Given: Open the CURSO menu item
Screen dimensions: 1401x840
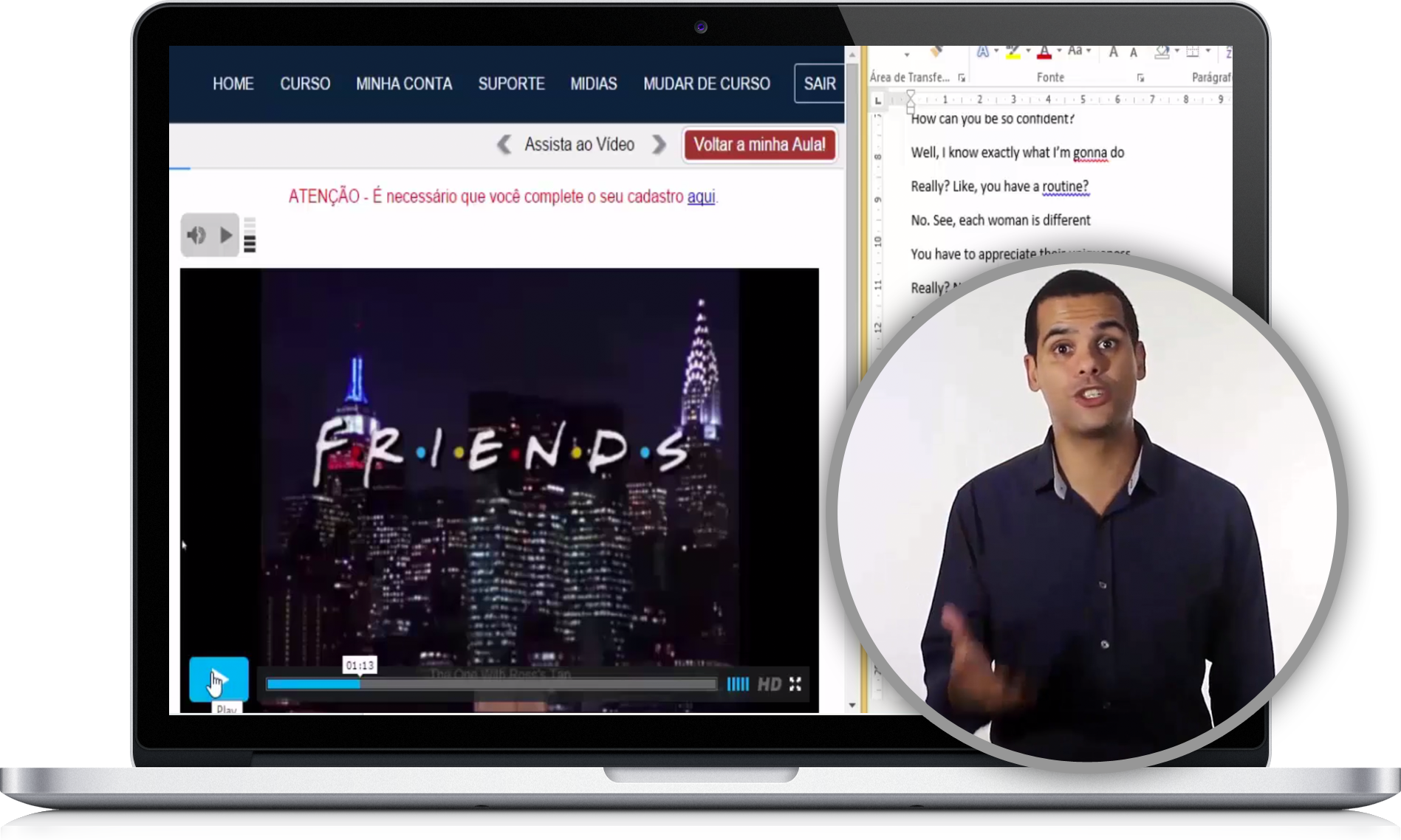Looking at the screenshot, I should pyautogui.click(x=305, y=83).
